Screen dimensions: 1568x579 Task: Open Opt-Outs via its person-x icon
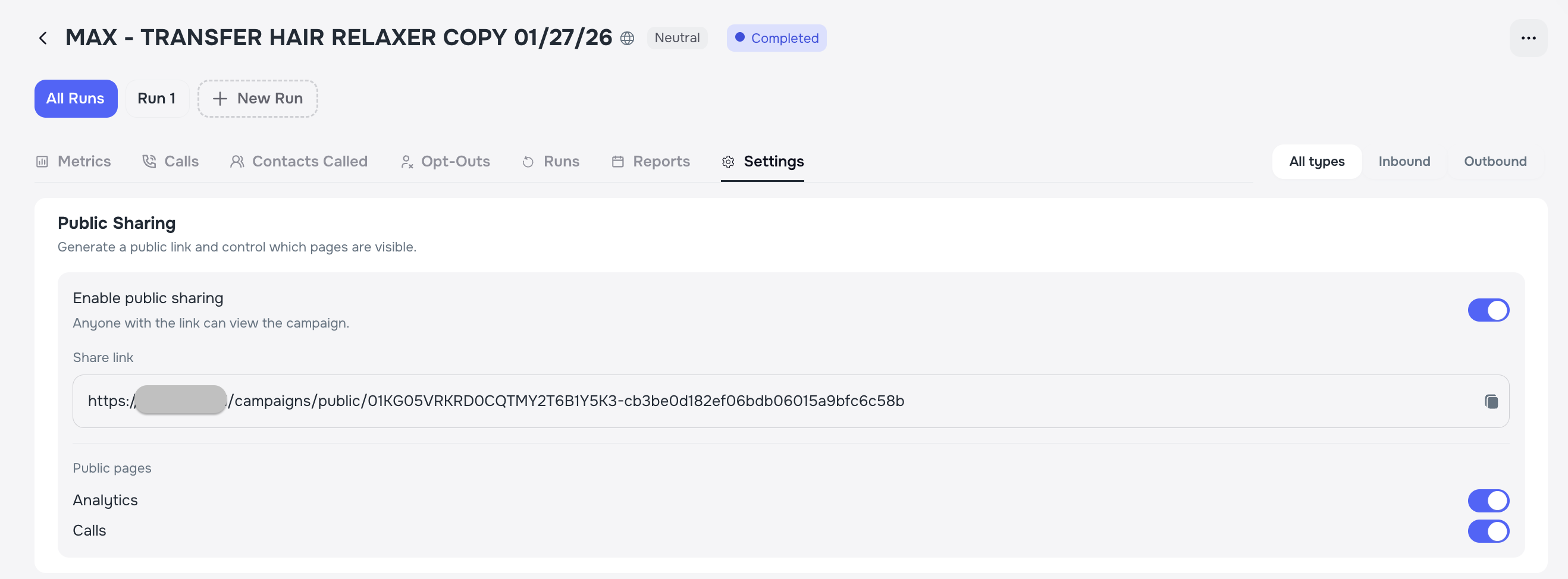coord(407,161)
